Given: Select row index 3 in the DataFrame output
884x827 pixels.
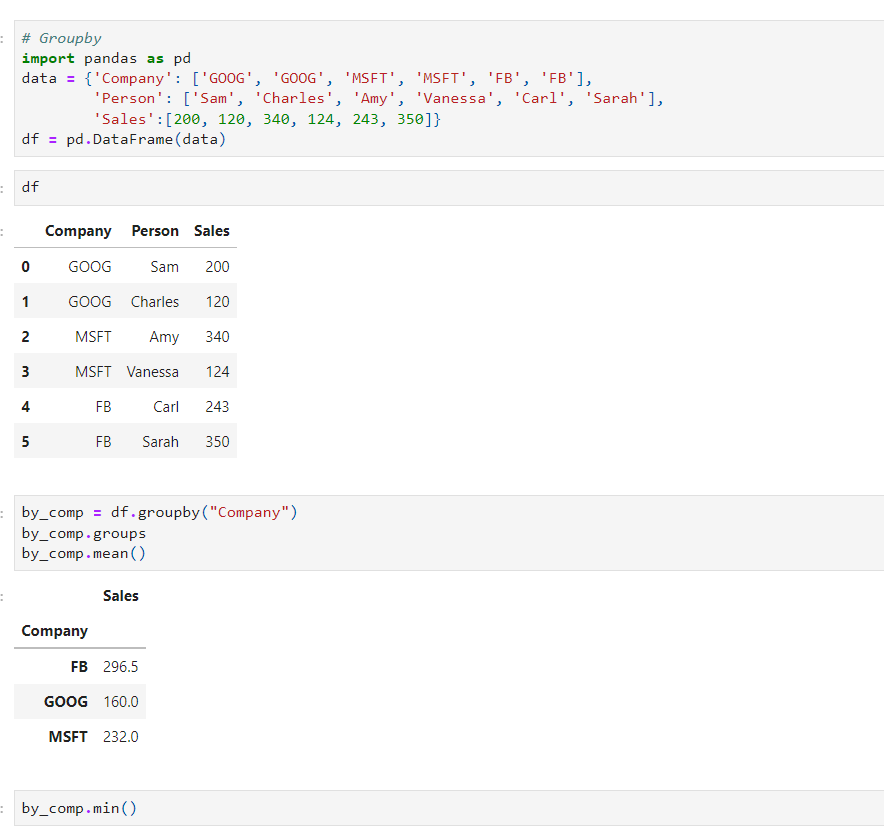Looking at the screenshot, I should (25, 371).
